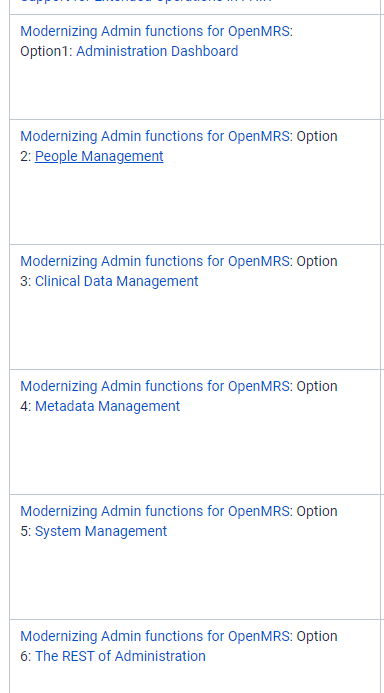Open the Metadata Management link
Screen dimensions: 384x693
pyautogui.click(x=107, y=406)
